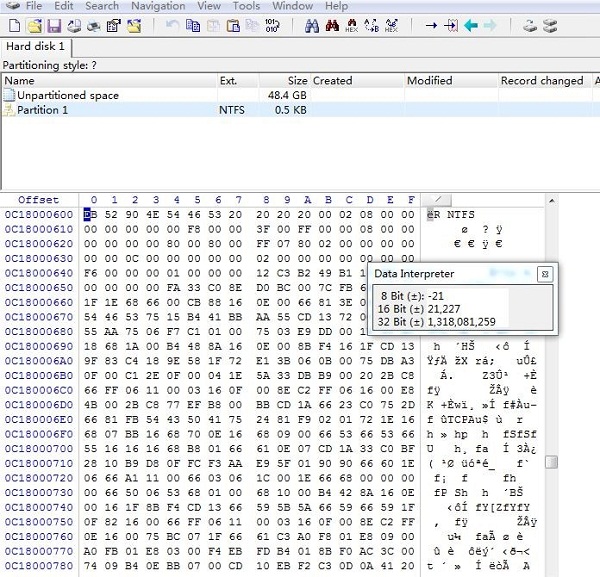Click the red binoculars Find Hex icon
The width and height of the screenshot is (600, 577).
click(x=332, y=26)
